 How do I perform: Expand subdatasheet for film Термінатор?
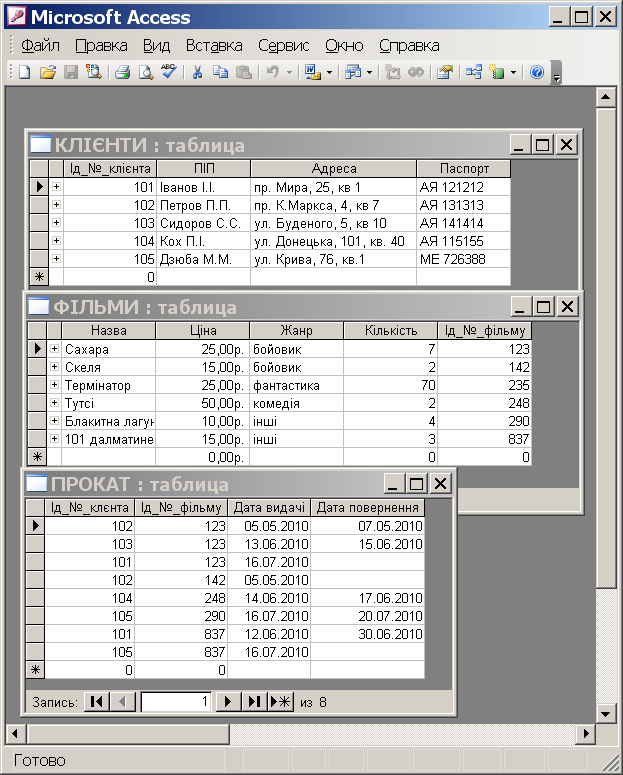(x=54, y=385)
